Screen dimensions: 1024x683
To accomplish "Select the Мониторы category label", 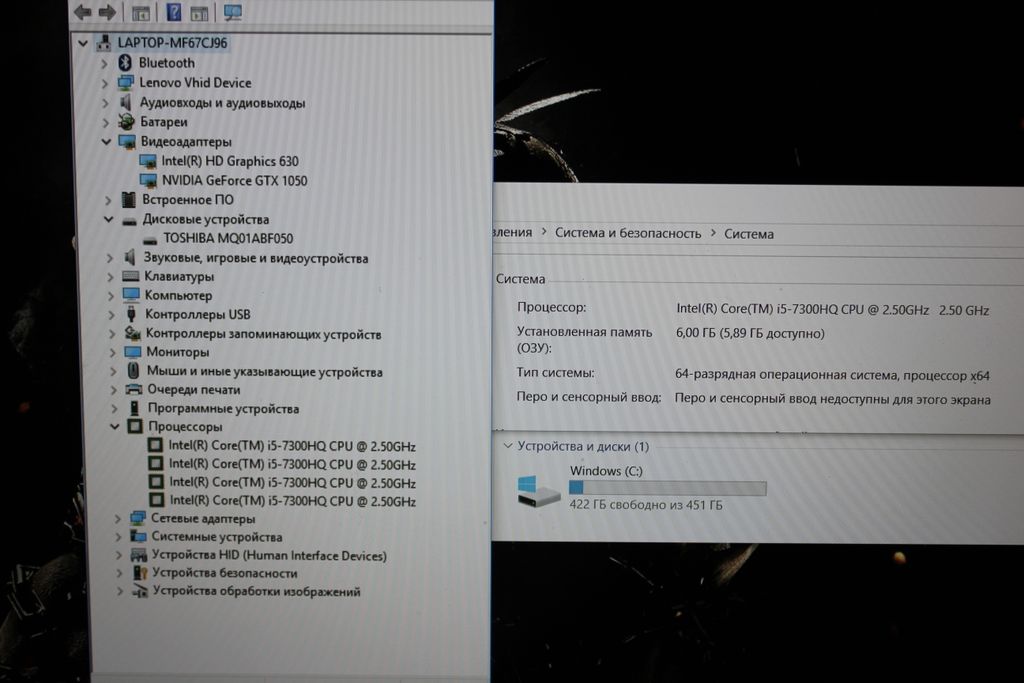I will (x=178, y=352).
